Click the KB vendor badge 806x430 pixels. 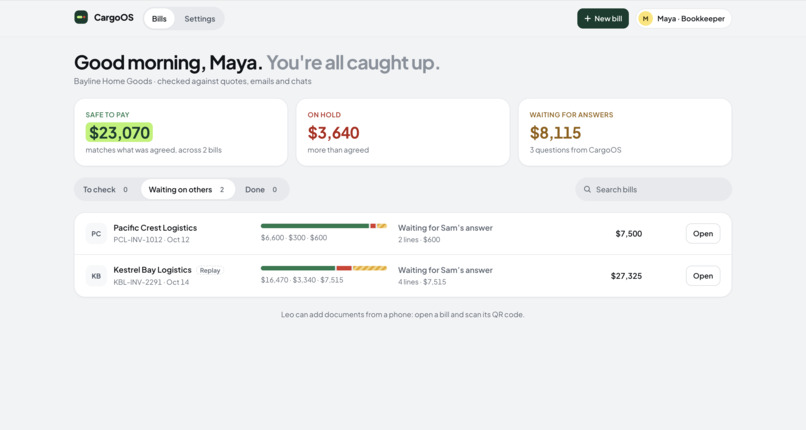96,276
